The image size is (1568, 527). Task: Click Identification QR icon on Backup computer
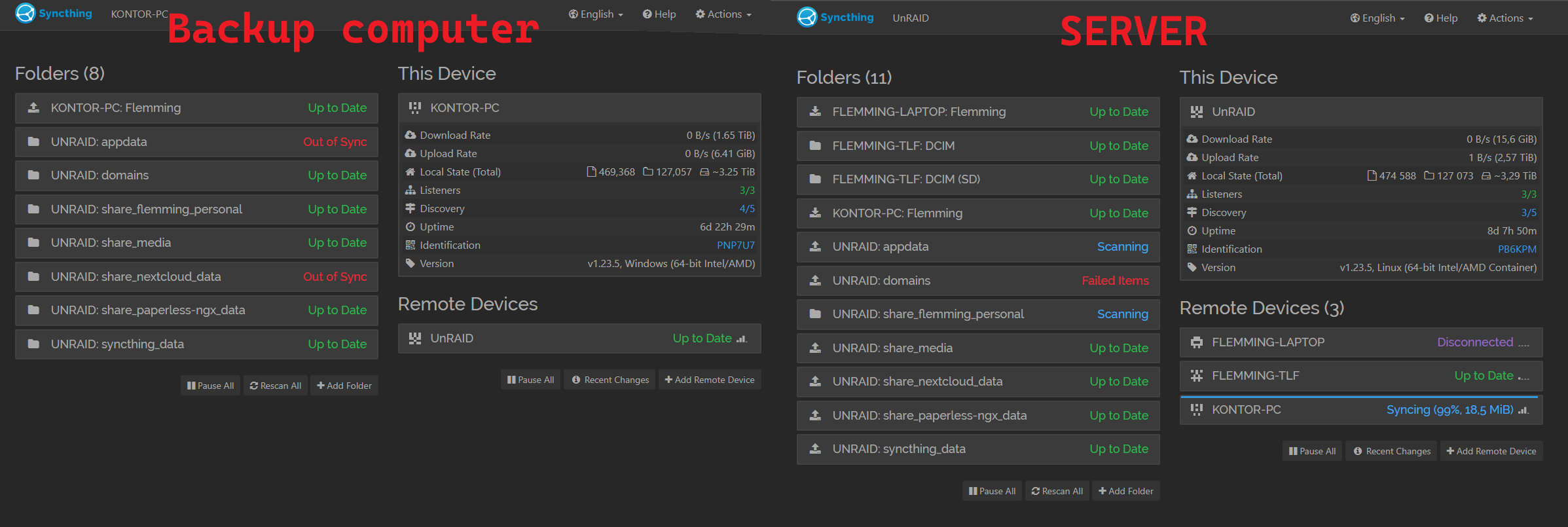point(410,245)
